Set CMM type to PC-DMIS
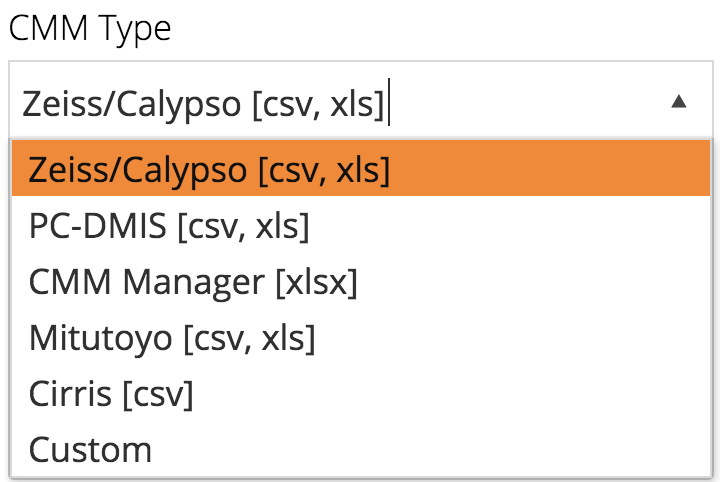This screenshot has width=720, height=482. [361, 225]
